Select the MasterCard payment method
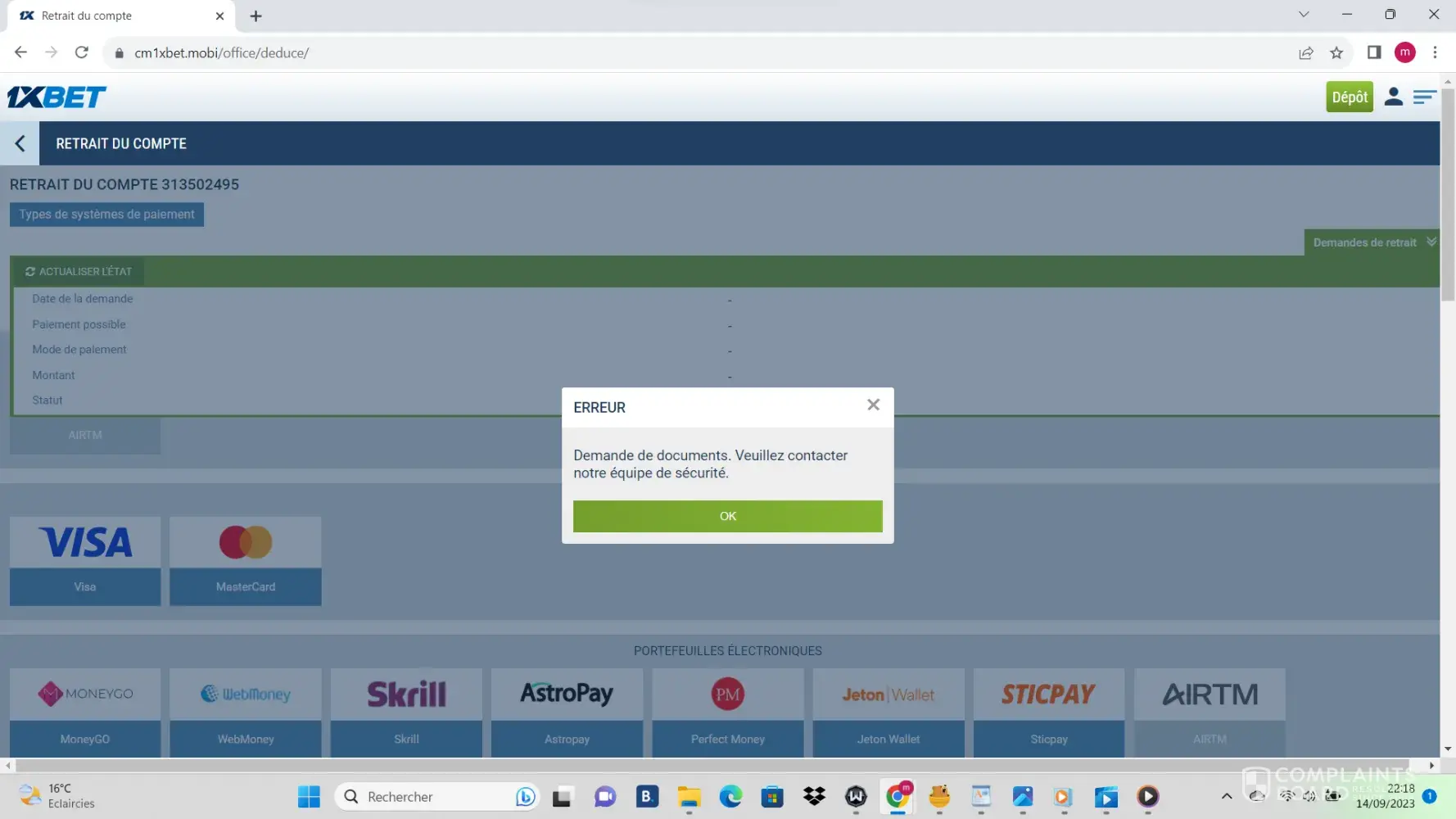 tap(246, 561)
